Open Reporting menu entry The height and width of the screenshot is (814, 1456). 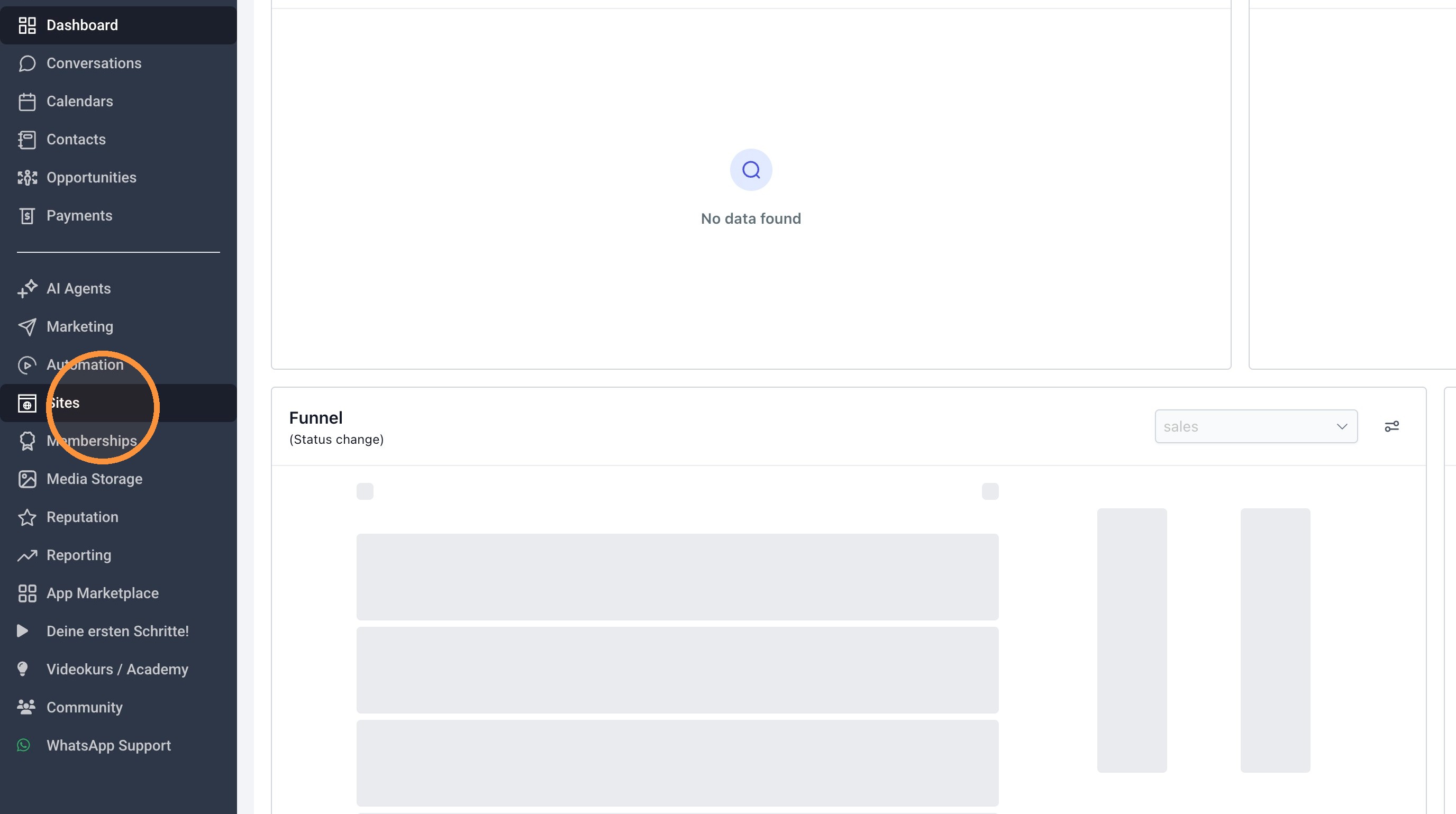point(118,555)
